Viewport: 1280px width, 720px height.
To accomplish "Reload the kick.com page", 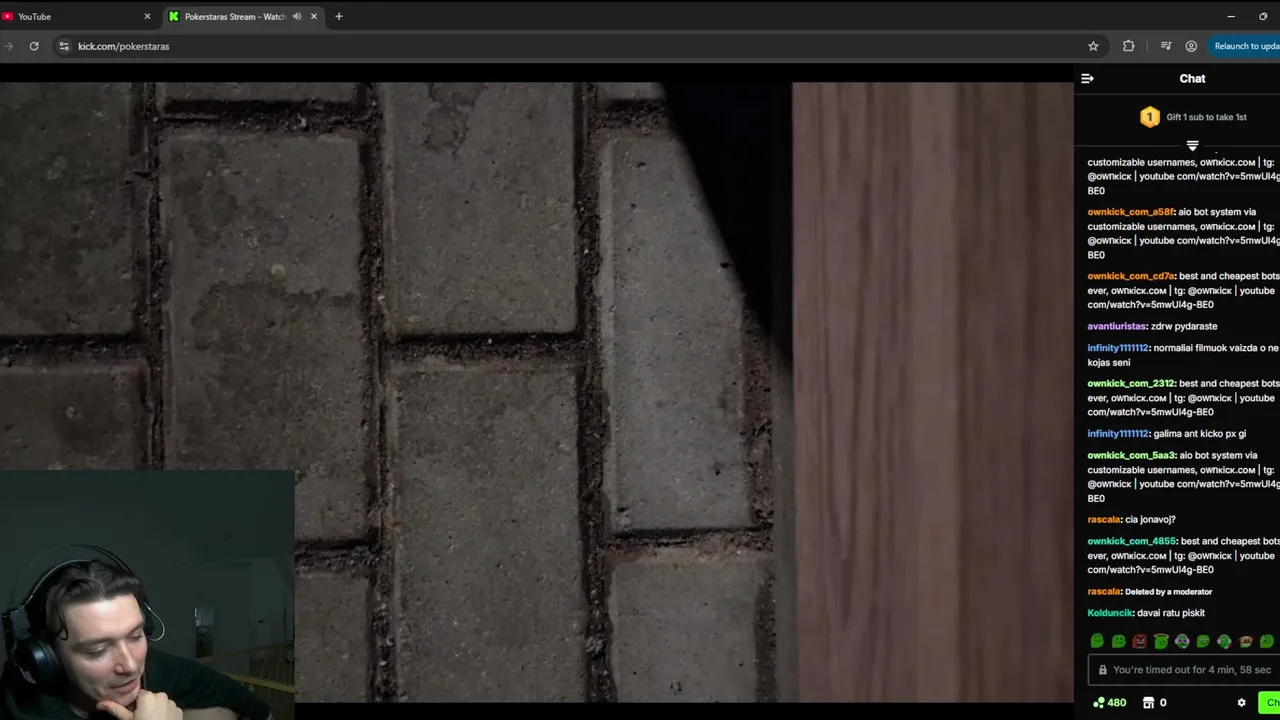I will click(x=34, y=46).
